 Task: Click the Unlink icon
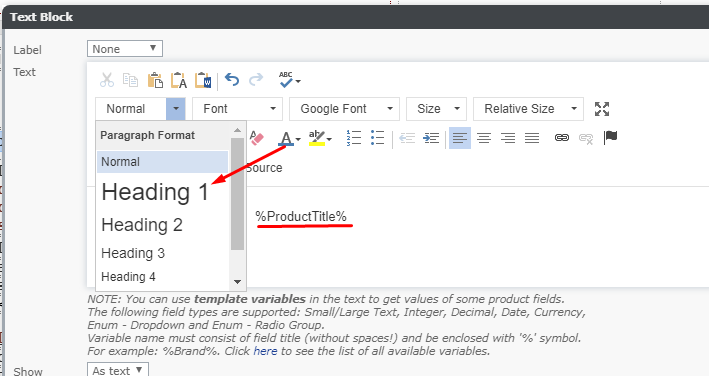pyautogui.click(x=586, y=138)
